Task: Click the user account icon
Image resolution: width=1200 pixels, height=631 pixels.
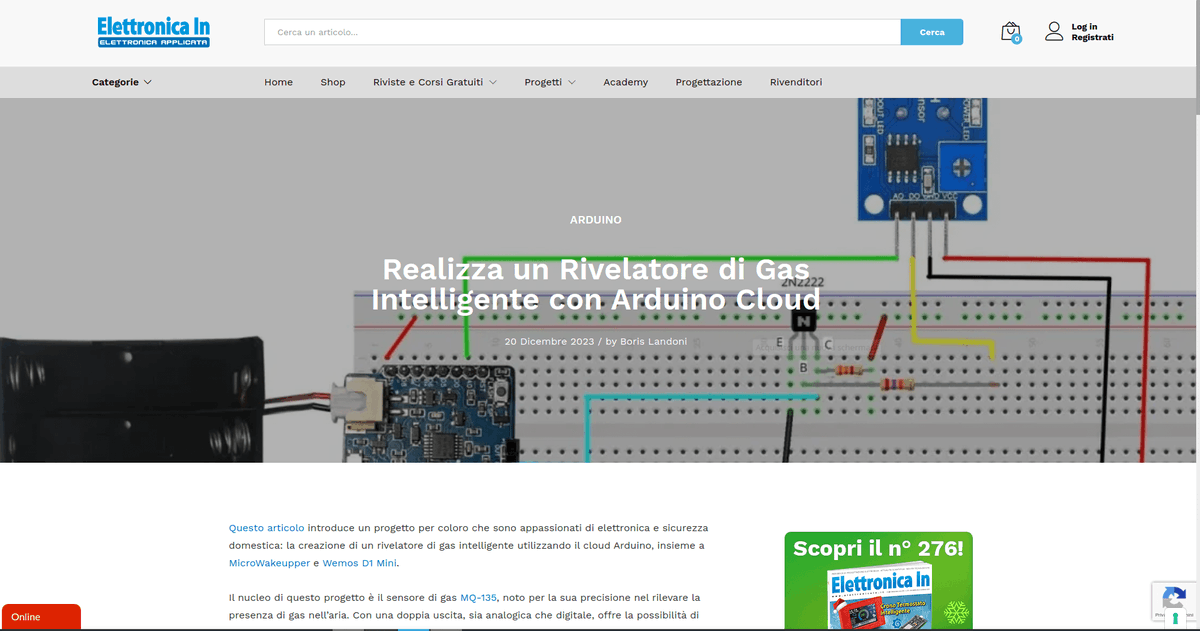Action: click(x=1054, y=31)
